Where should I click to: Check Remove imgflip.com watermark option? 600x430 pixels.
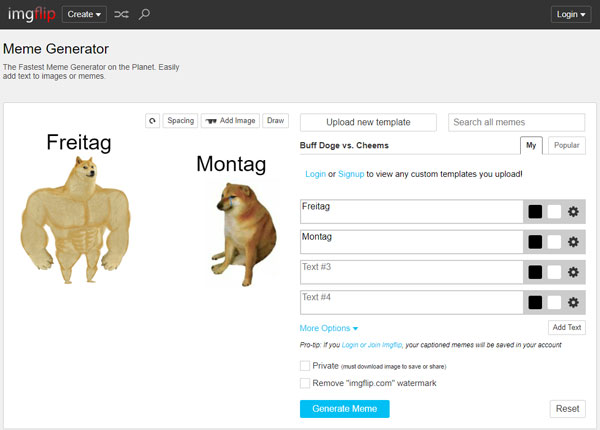coord(305,383)
